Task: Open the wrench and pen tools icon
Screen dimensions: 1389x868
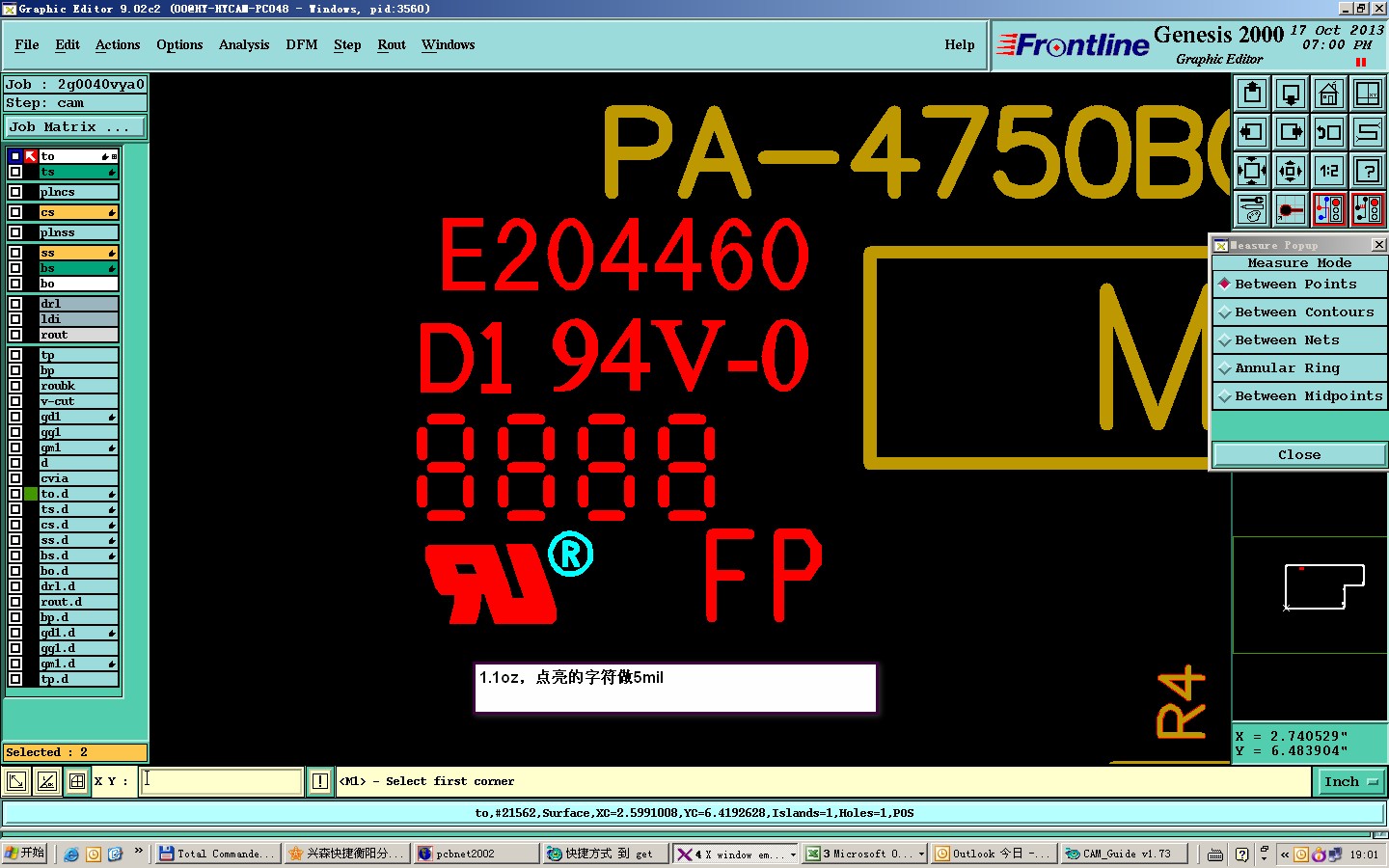Action: [1252, 209]
